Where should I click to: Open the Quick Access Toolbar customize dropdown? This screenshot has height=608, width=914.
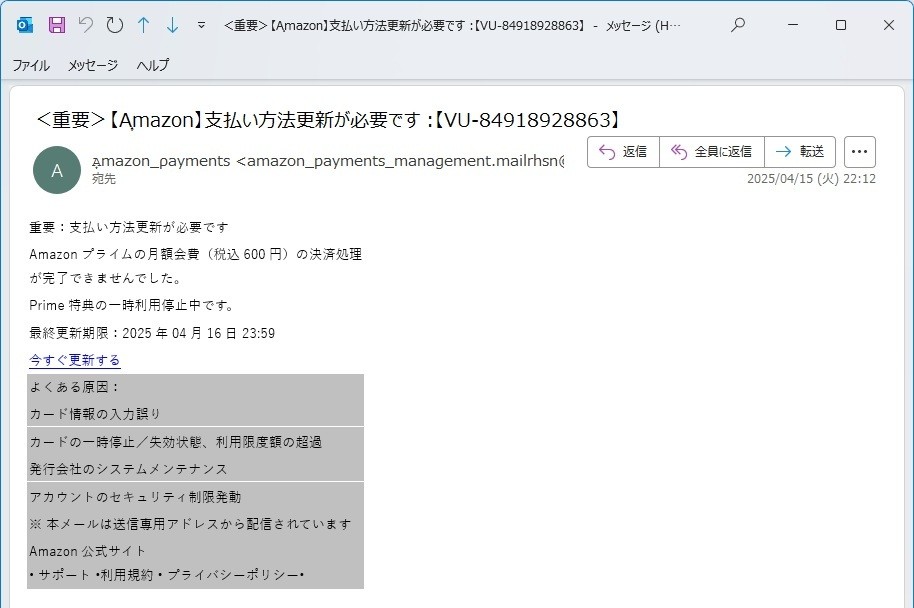201,25
